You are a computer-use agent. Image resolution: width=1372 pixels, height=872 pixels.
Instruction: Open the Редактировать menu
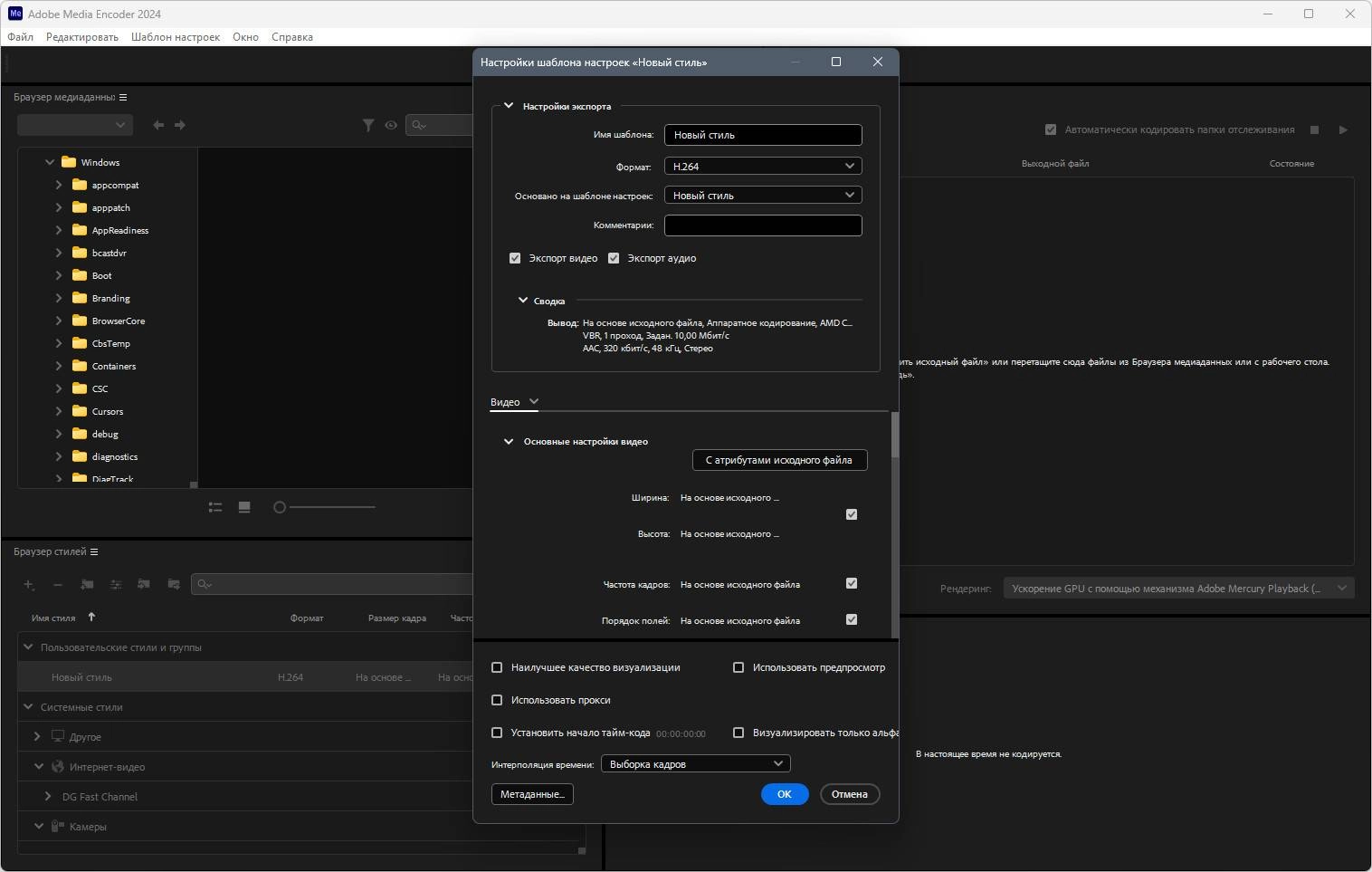tap(82, 37)
